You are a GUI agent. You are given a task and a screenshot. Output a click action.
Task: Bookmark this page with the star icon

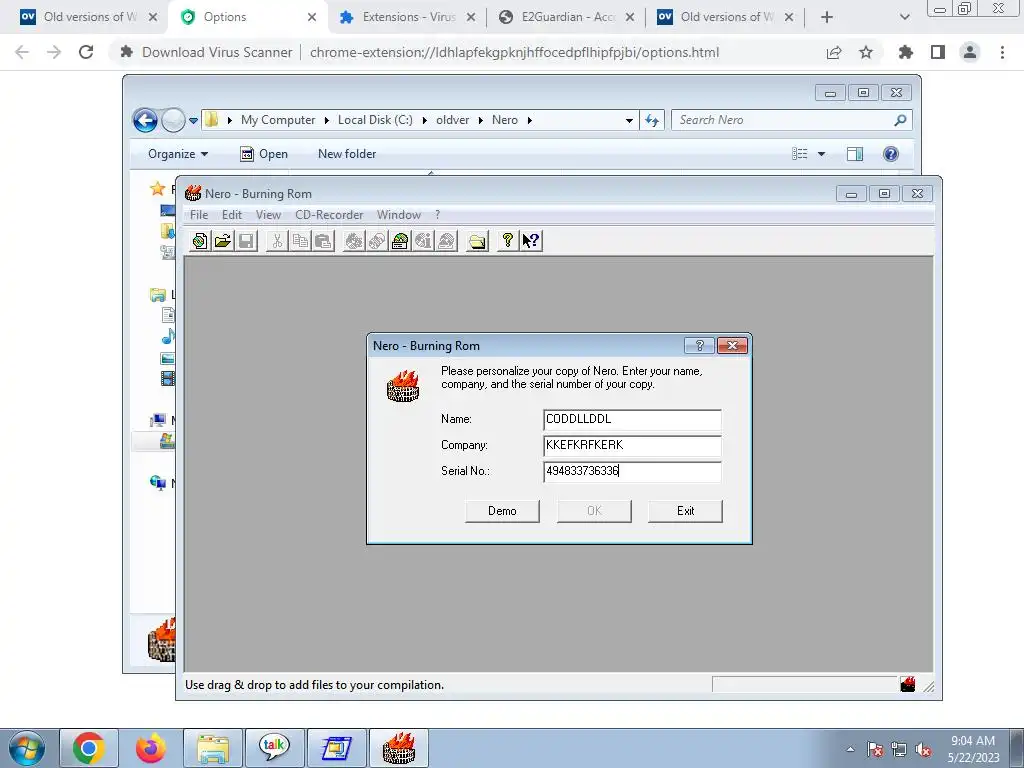(866, 52)
